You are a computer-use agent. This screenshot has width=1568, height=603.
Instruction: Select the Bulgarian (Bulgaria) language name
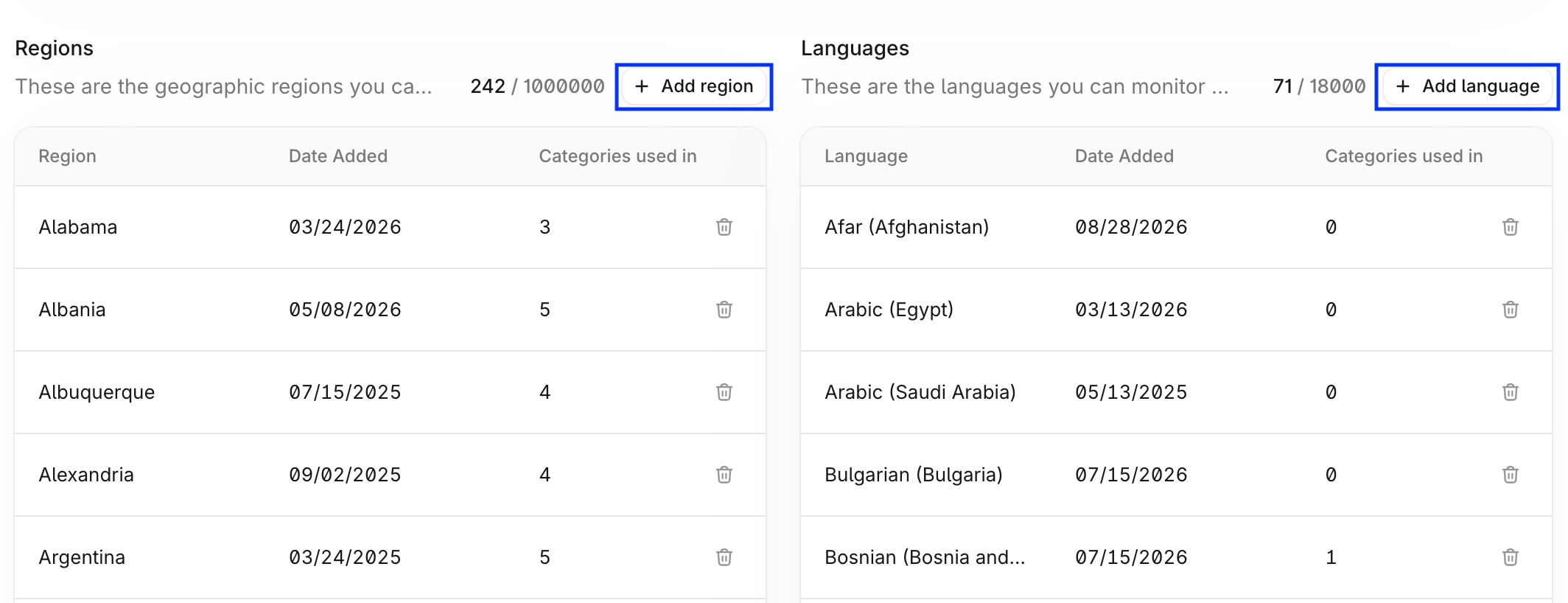[x=914, y=475]
